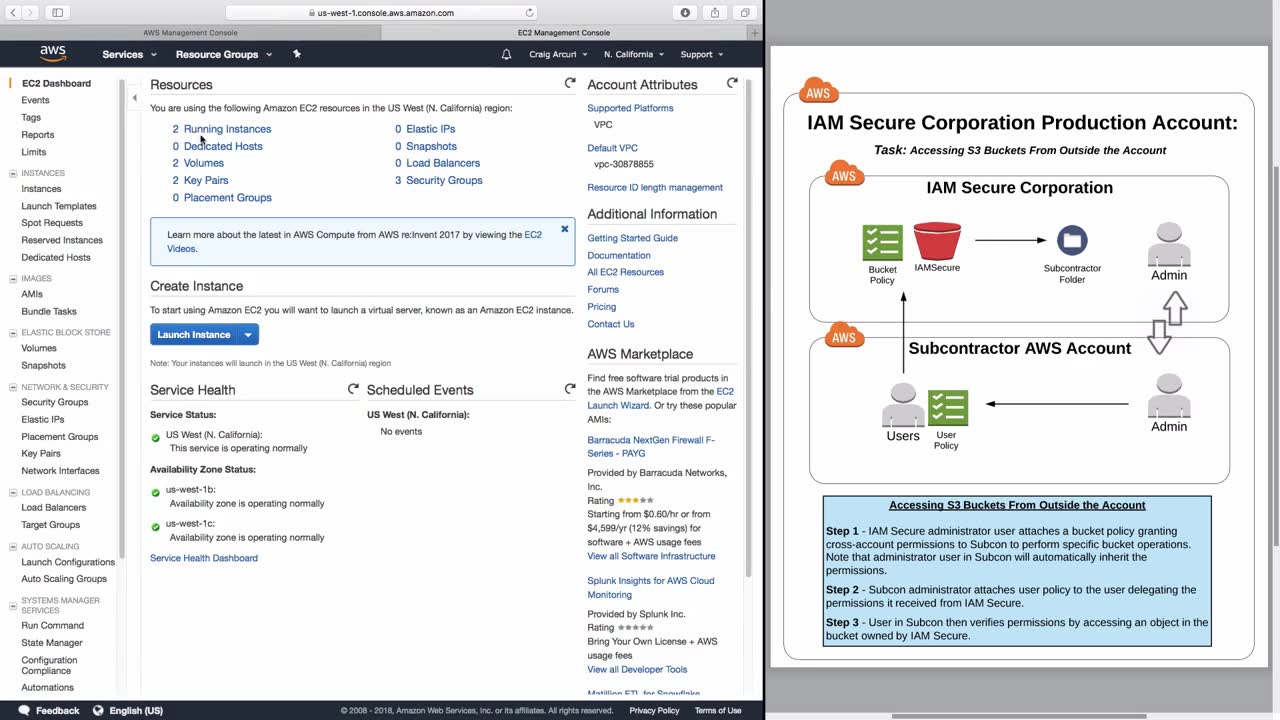Screen dimensions: 1280x720
Task: Collapse the INSTANCES sidebar section
Action: 13,173
